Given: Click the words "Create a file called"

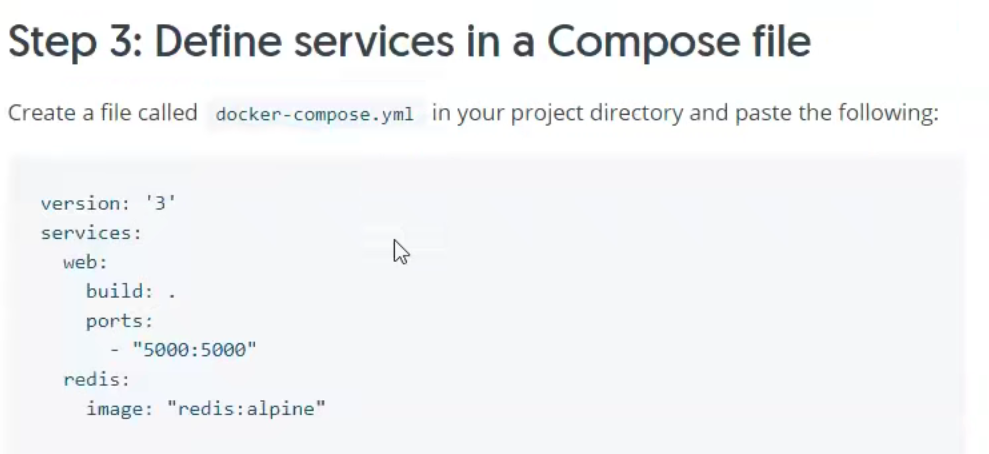Looking at the screenshot, I should point(103,113).
